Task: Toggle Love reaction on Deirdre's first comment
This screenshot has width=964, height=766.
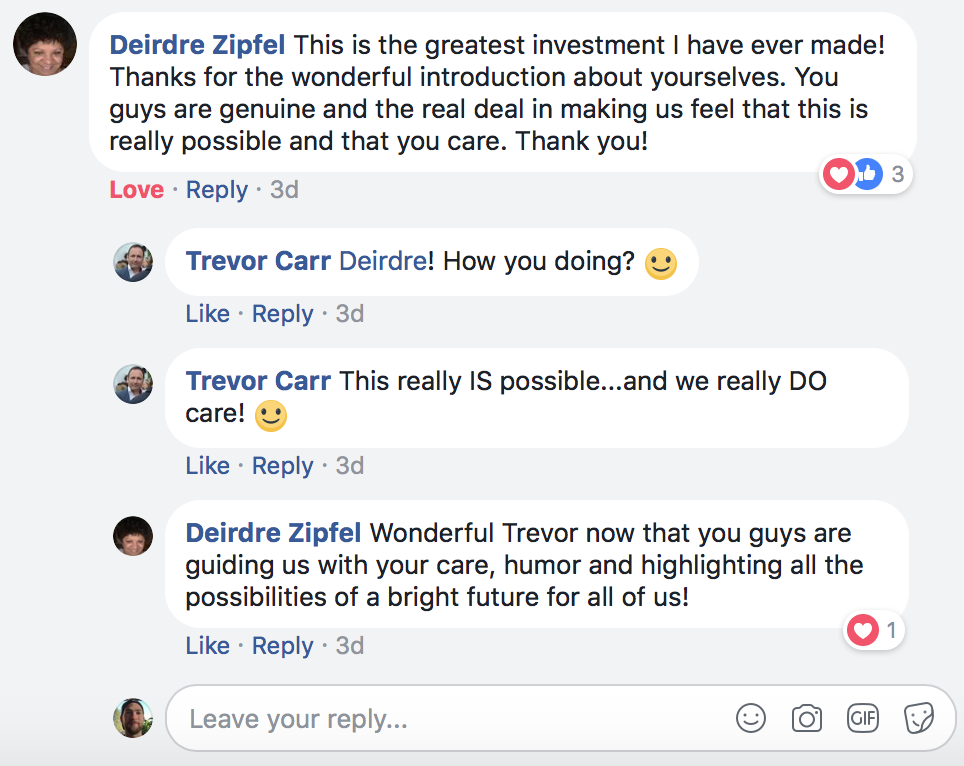Action: (x=137, y=190)
